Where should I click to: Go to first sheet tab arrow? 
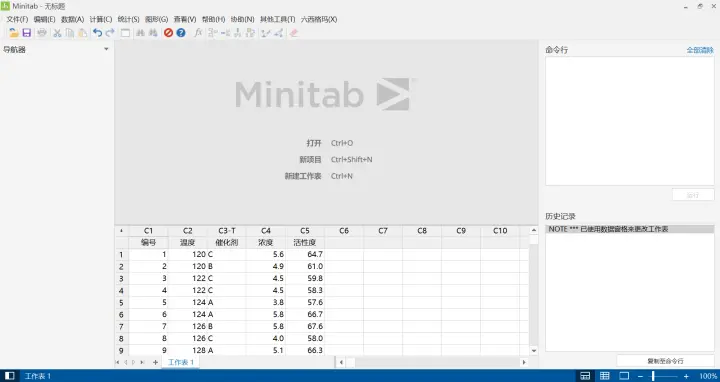point(118,362)
